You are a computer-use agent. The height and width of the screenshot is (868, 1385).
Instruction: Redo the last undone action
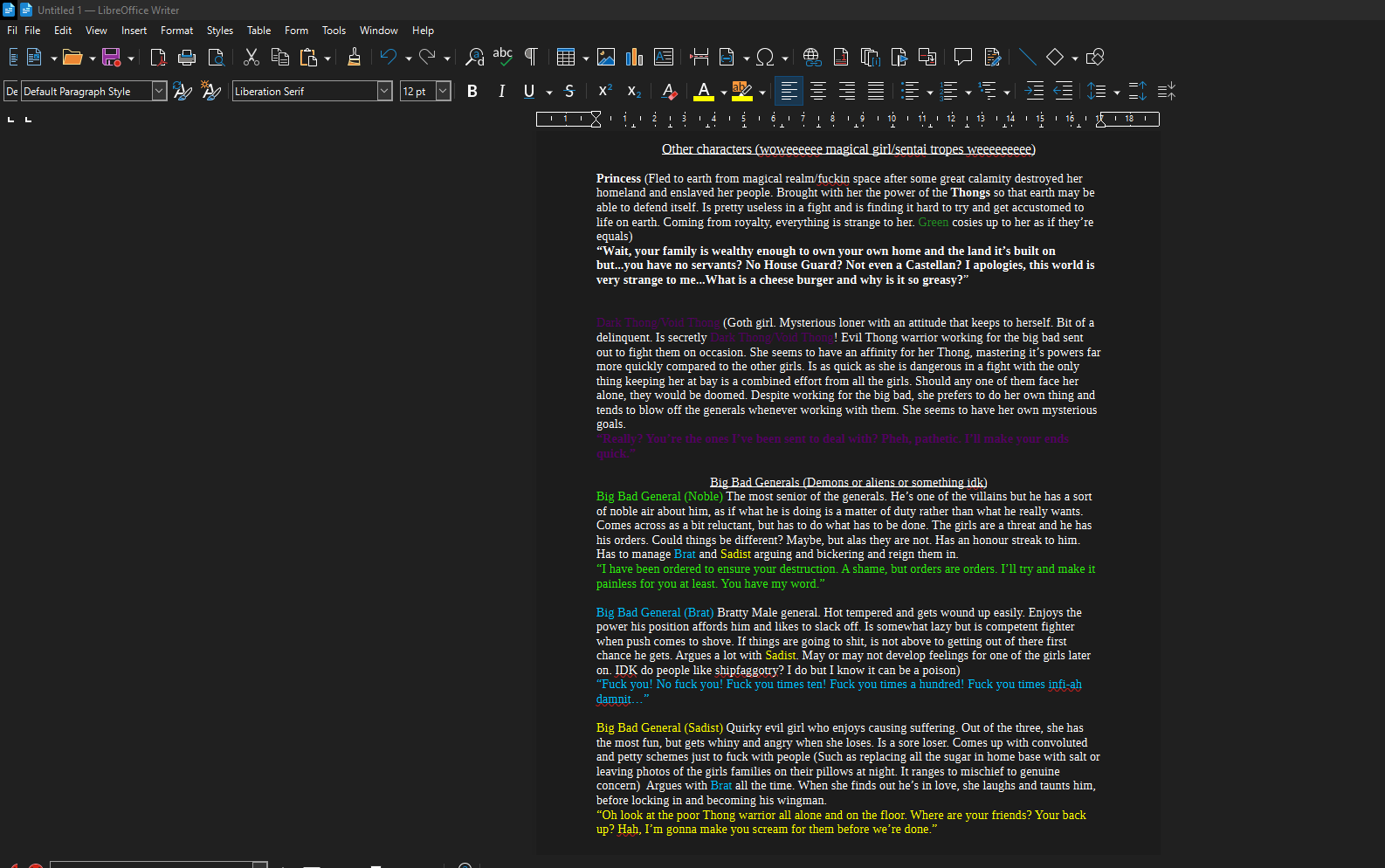click(427, 58)
